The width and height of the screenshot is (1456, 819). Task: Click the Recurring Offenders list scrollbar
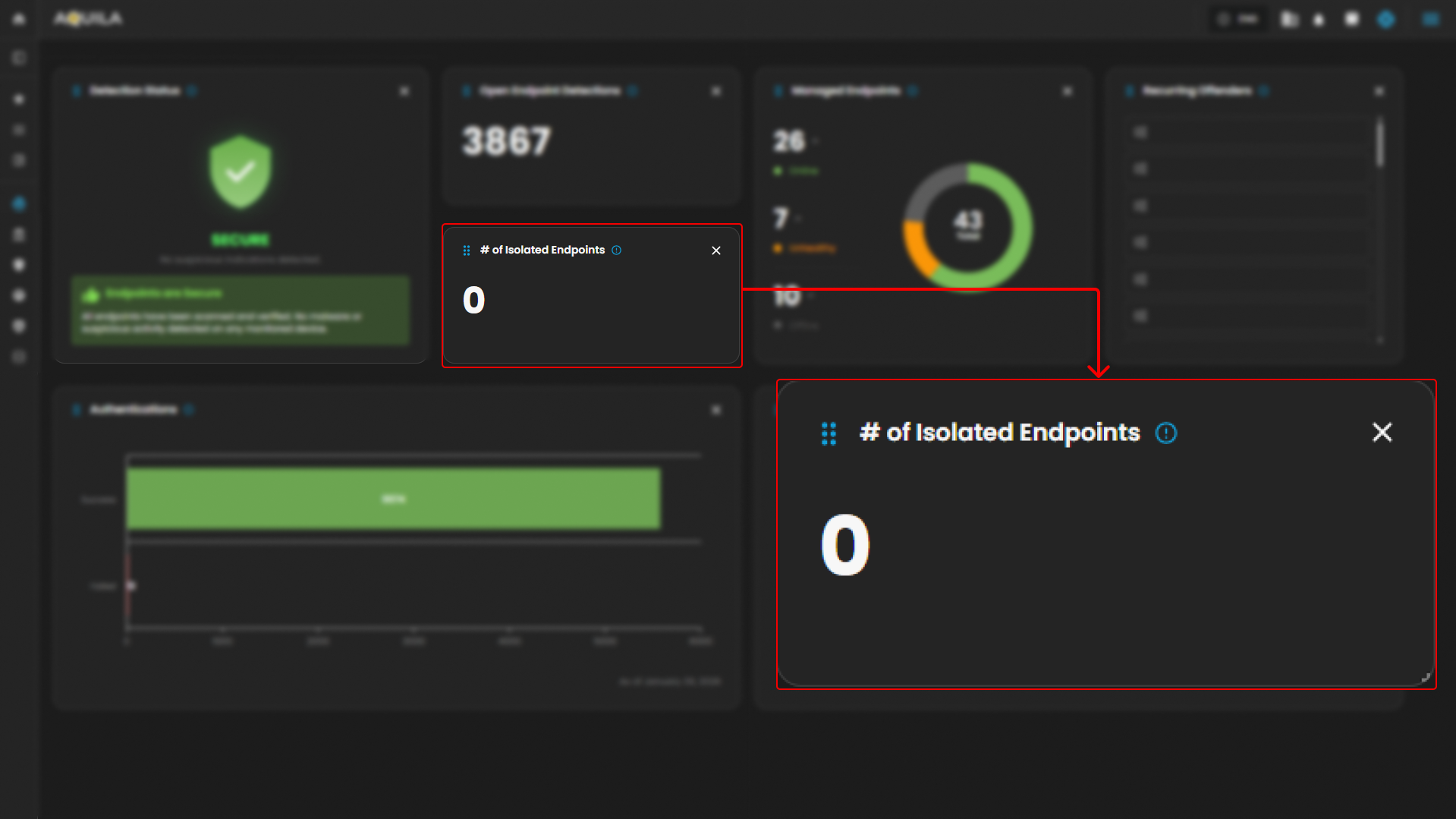(x=1380, y=143)
